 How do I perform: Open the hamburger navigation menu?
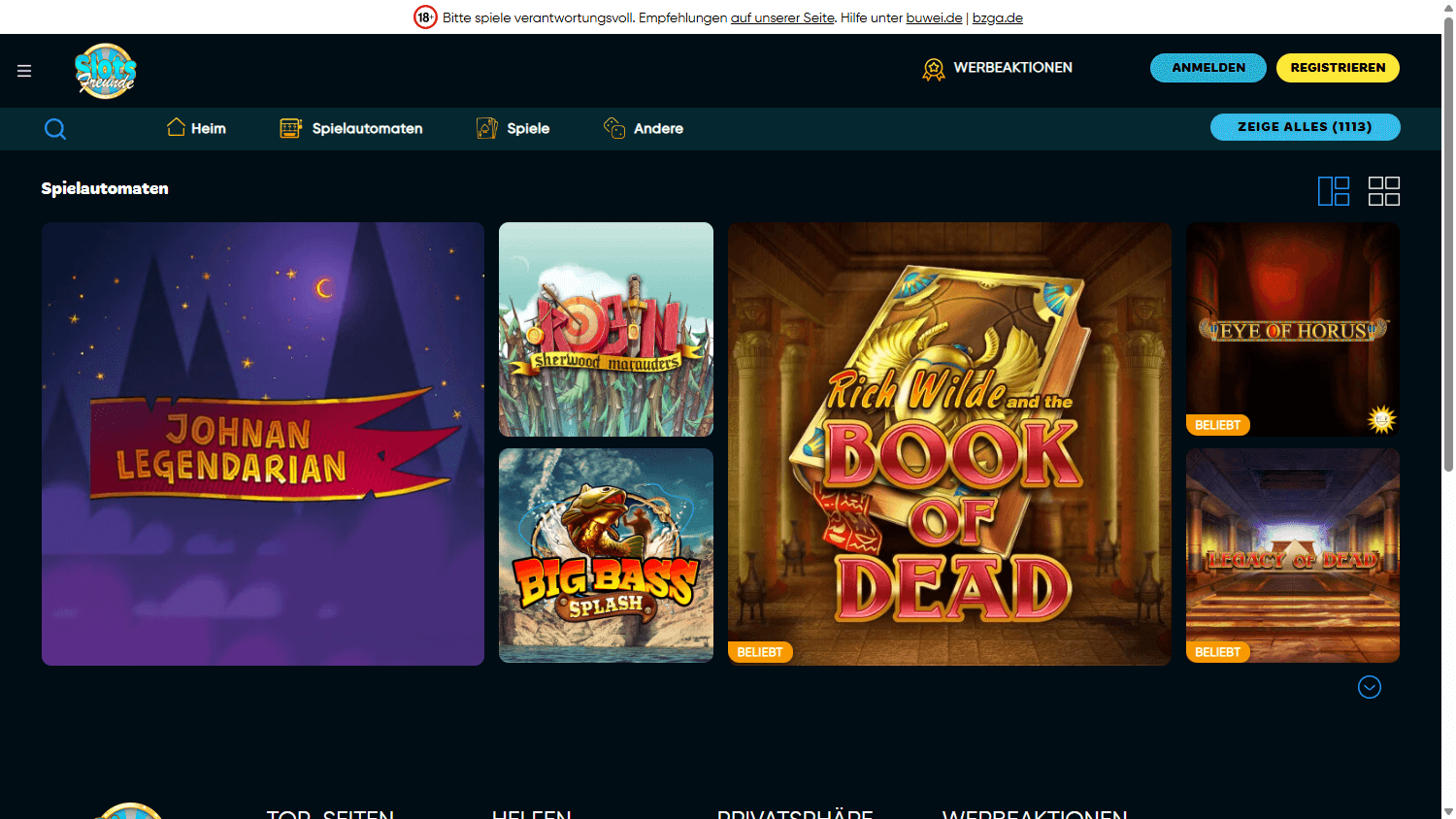coord(24,70)
